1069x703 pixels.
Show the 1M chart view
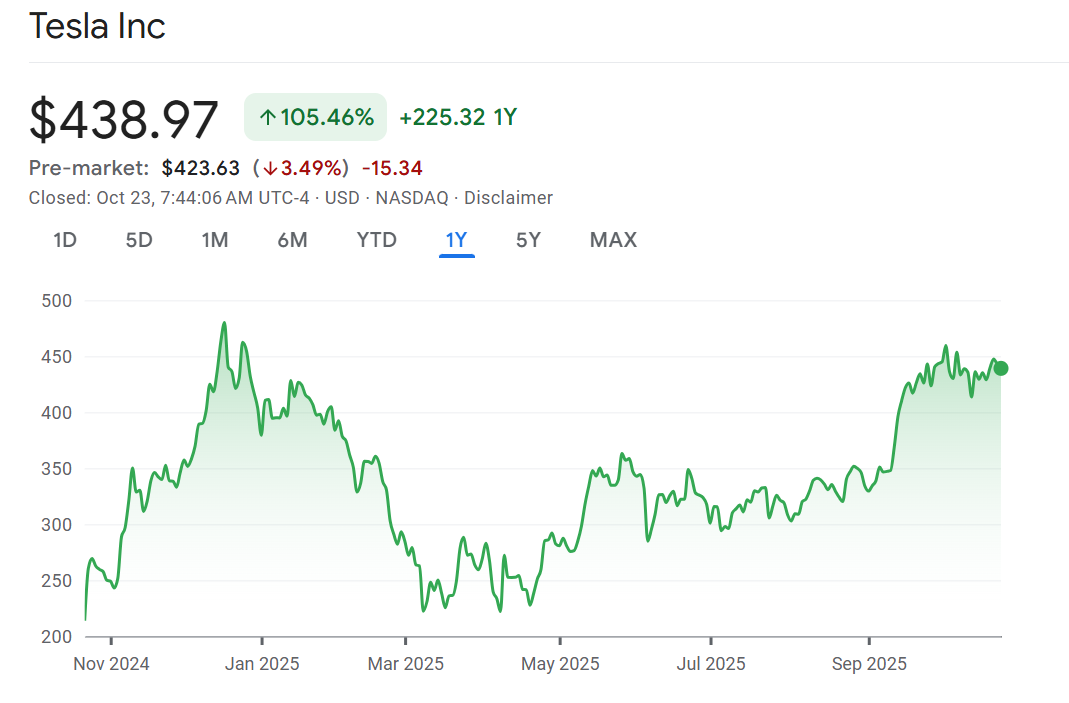pyautogui.click(x=215, y=240)
